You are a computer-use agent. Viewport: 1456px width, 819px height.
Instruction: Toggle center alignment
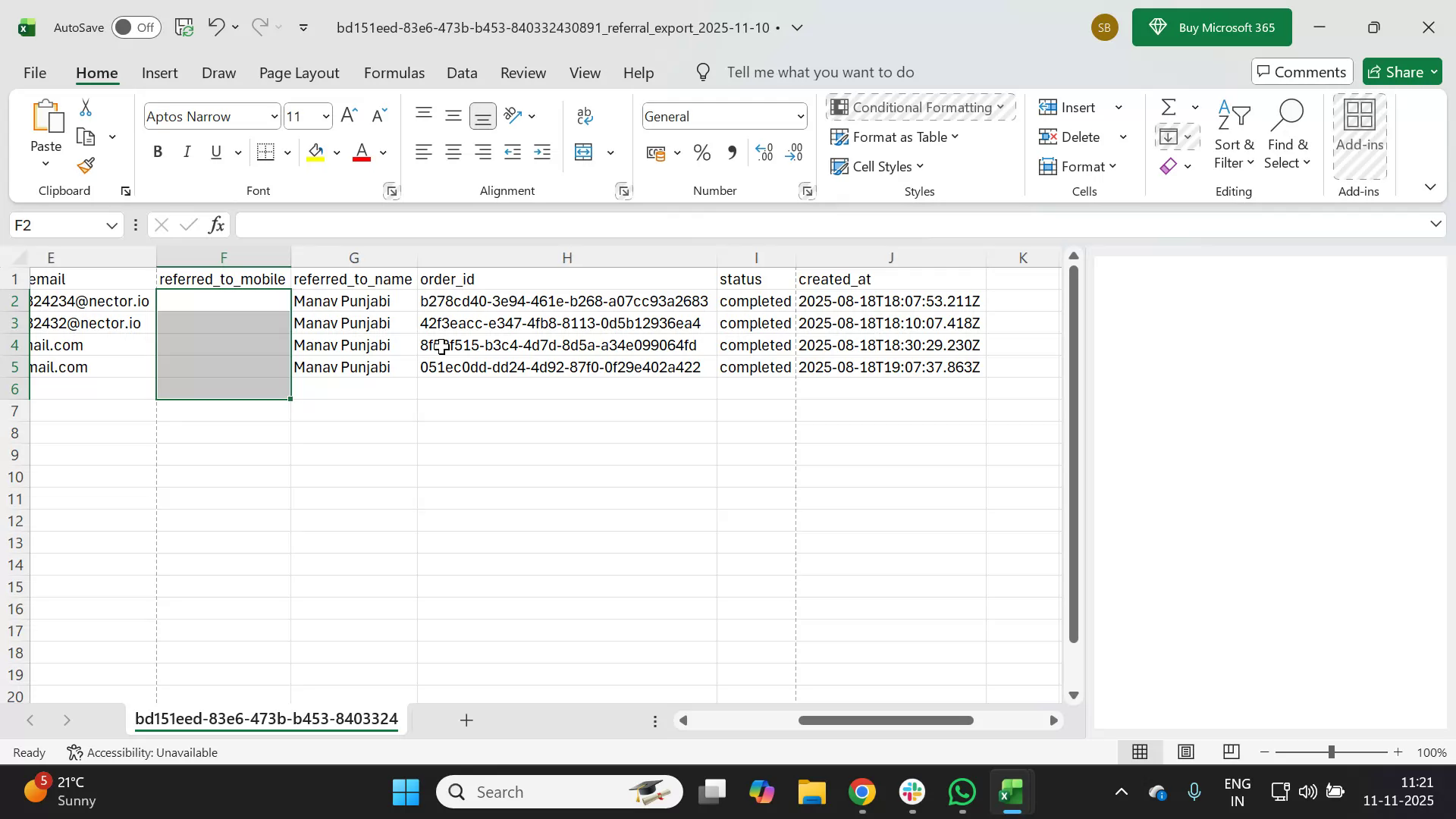click(453, 152)
